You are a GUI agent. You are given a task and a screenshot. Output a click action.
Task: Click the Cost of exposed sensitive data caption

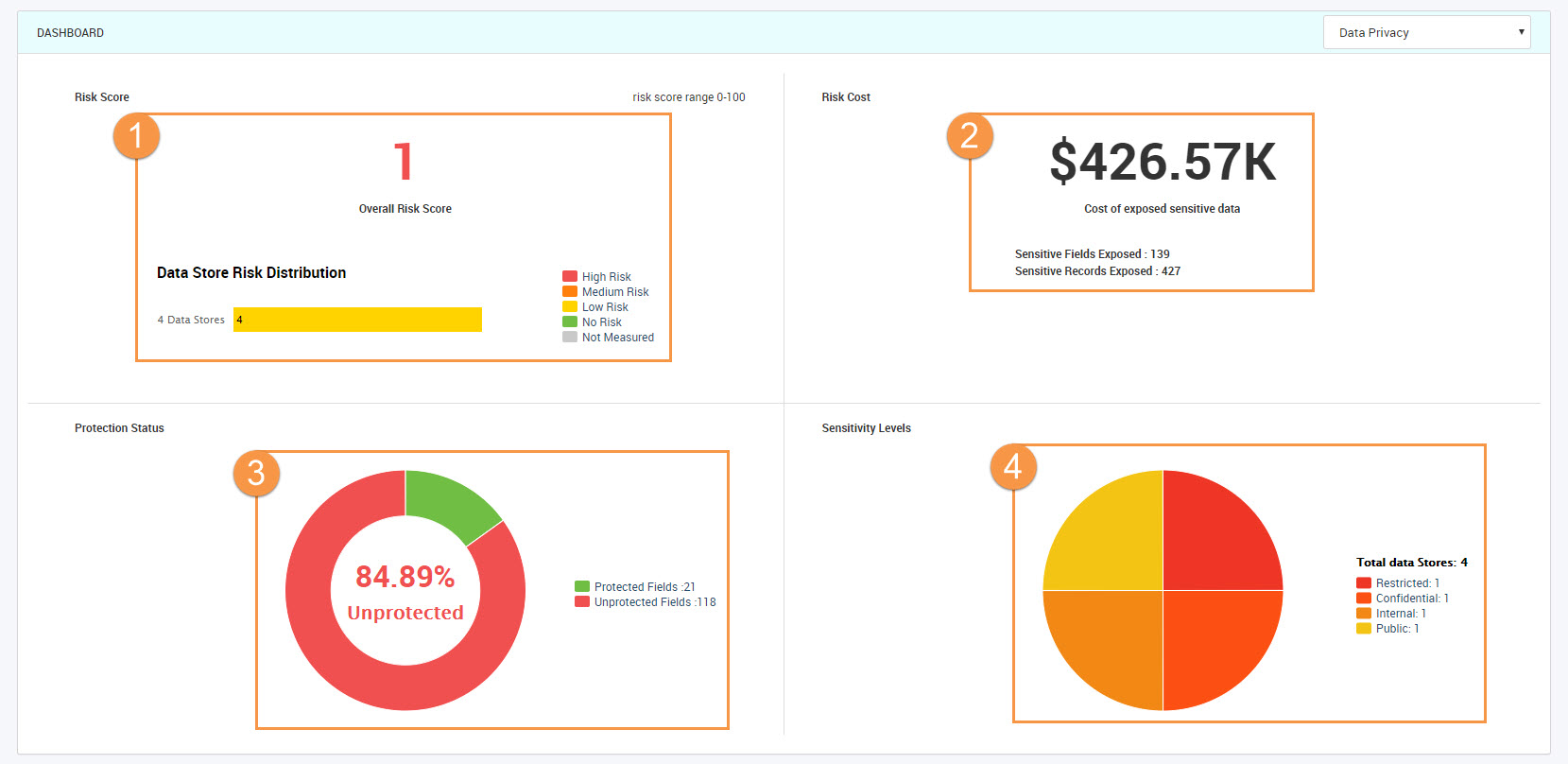point(1162,209)
